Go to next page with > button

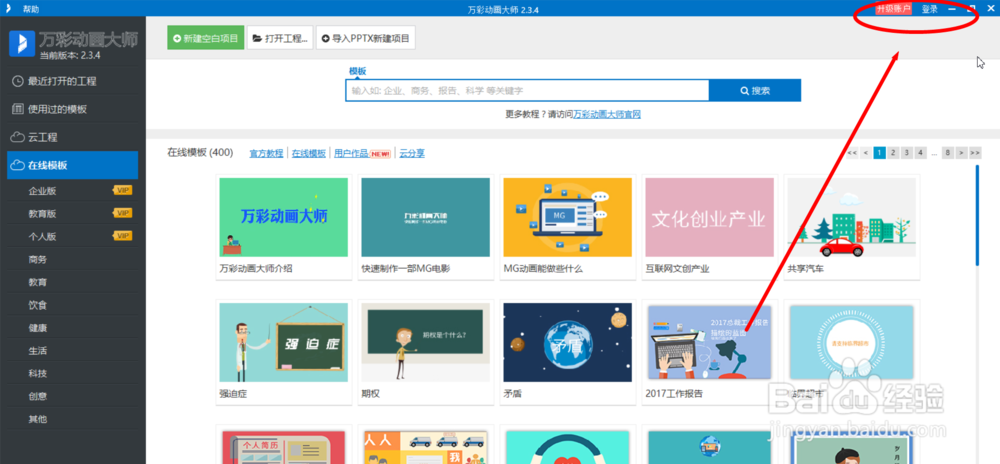point(961,153)
